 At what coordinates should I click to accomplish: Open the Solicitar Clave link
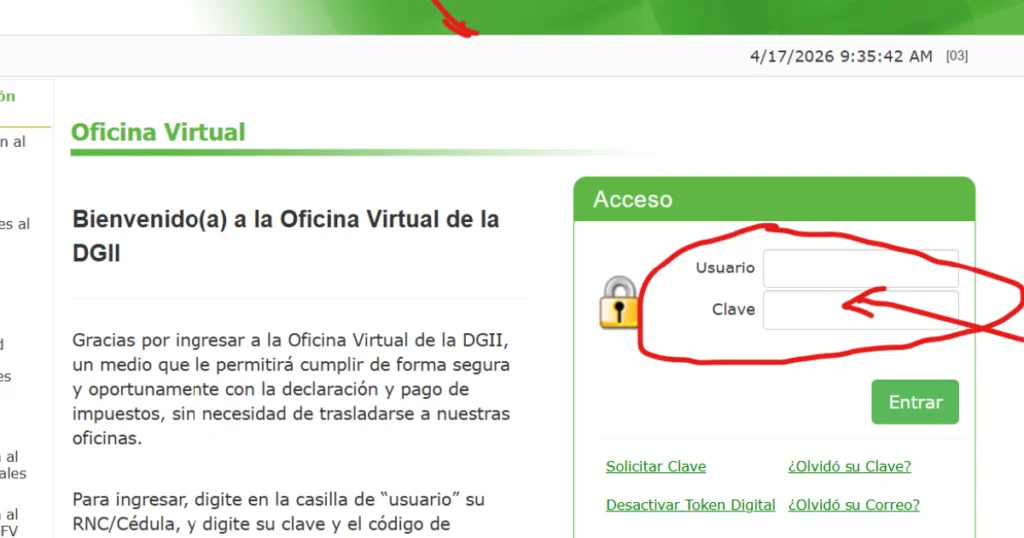(656, 466)
